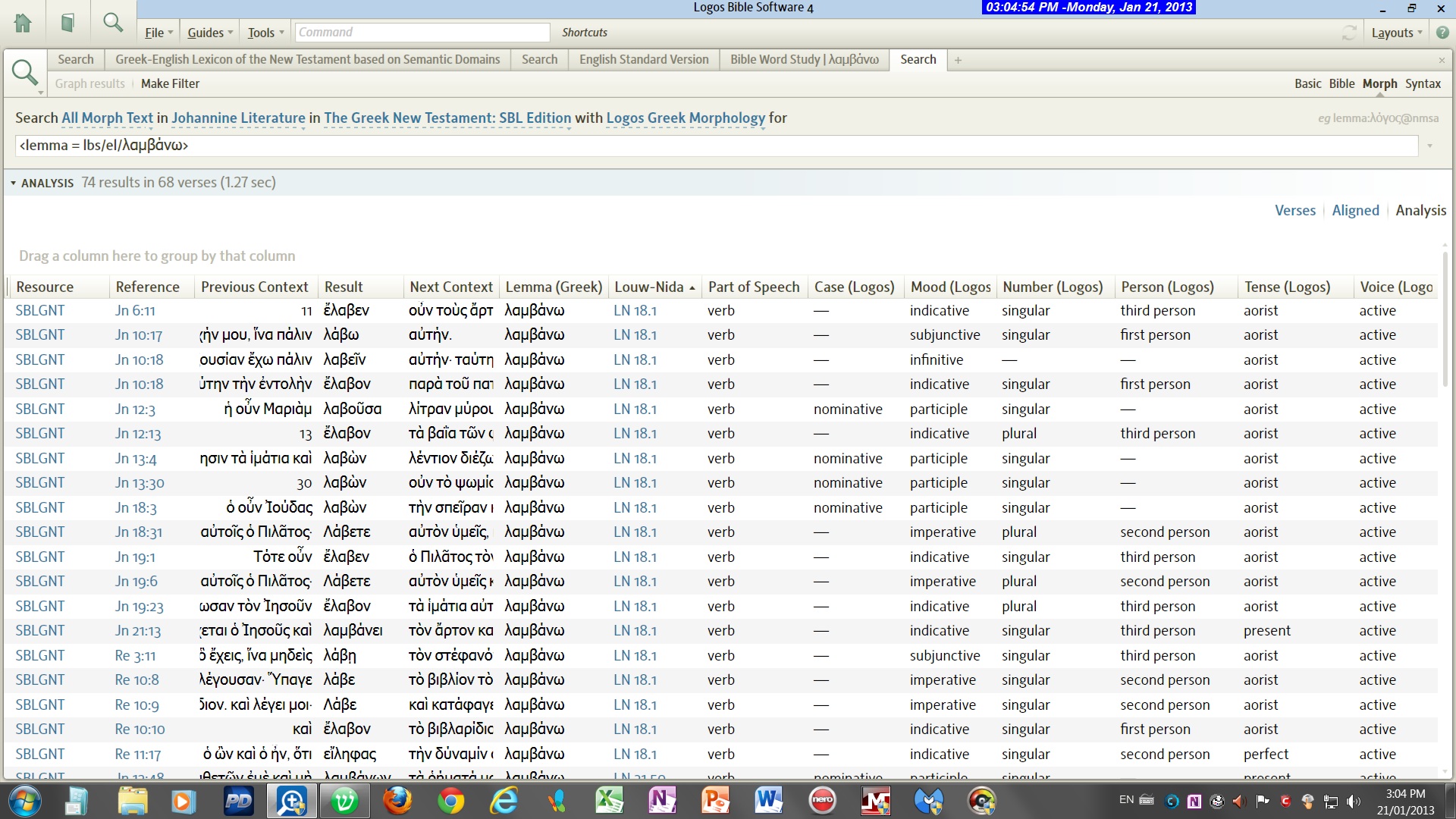Click the Make Filter button
Viewport: 1456px width, 819px height.
(170, 83)
